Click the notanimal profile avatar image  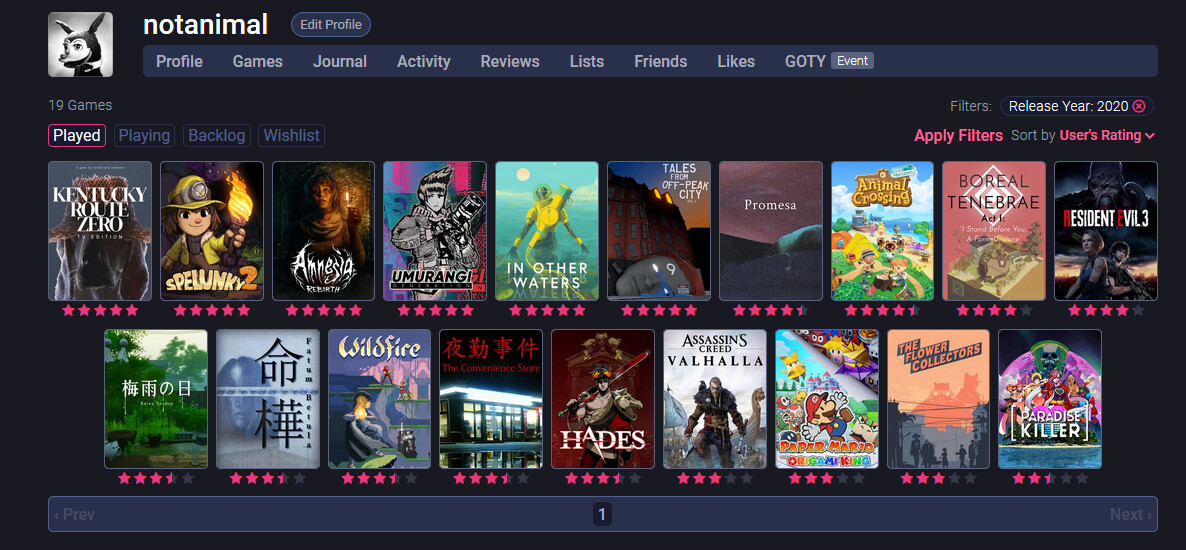[x=80, y=45]
